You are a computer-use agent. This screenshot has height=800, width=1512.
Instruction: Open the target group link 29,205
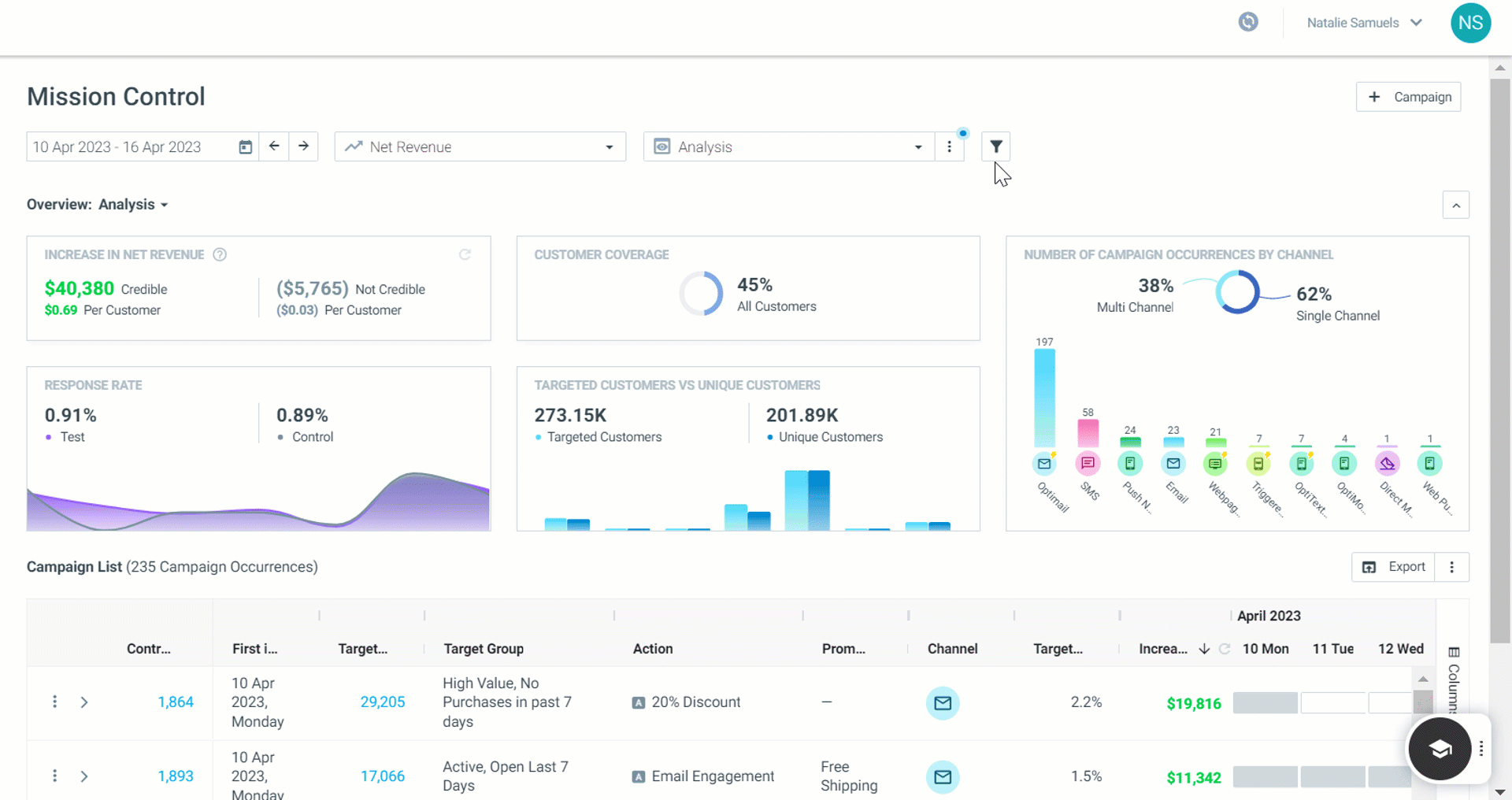tap(383, 702)
